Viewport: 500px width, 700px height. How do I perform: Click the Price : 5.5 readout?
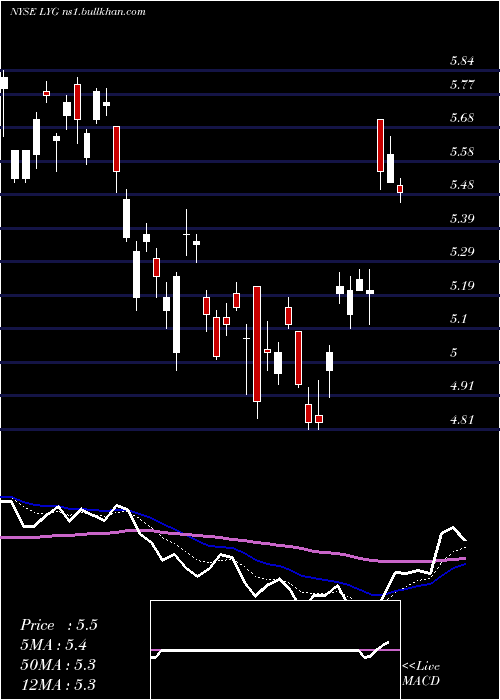coord(58,625)
